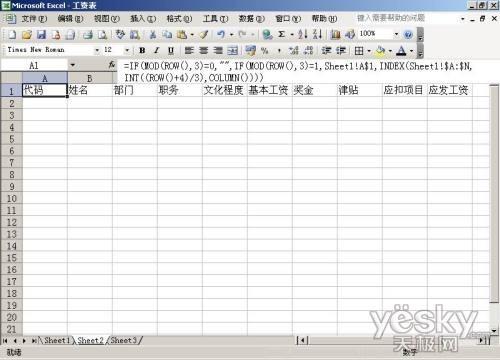The width and height of the screenshot is (500, 360).
Task: Click column B header
Action: [x=90, y=78]
